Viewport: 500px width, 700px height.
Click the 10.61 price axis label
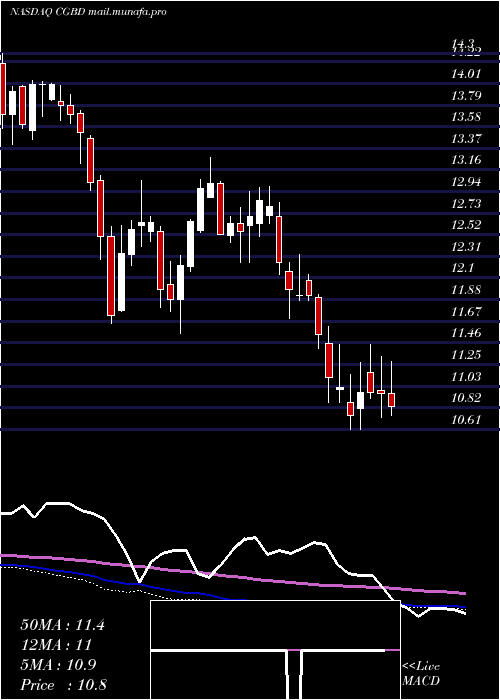point(466,420)
